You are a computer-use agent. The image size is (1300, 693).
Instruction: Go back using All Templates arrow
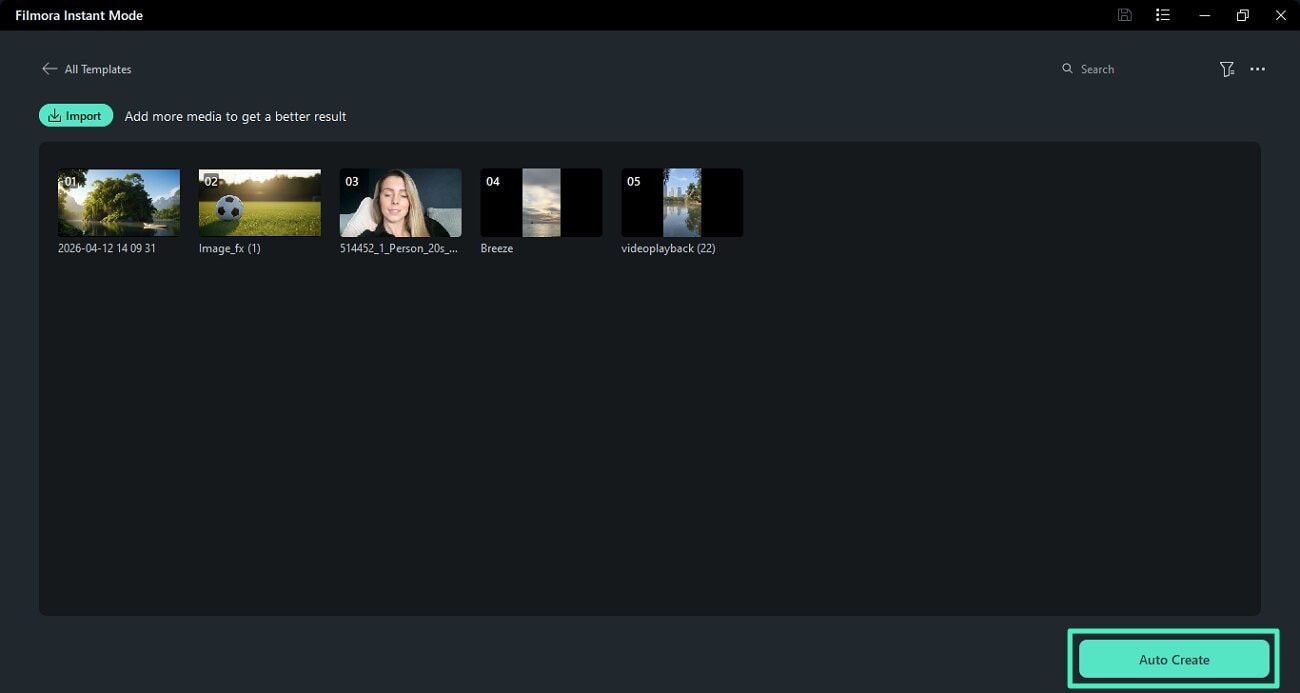pyautogui.click(x=49, y=69)
